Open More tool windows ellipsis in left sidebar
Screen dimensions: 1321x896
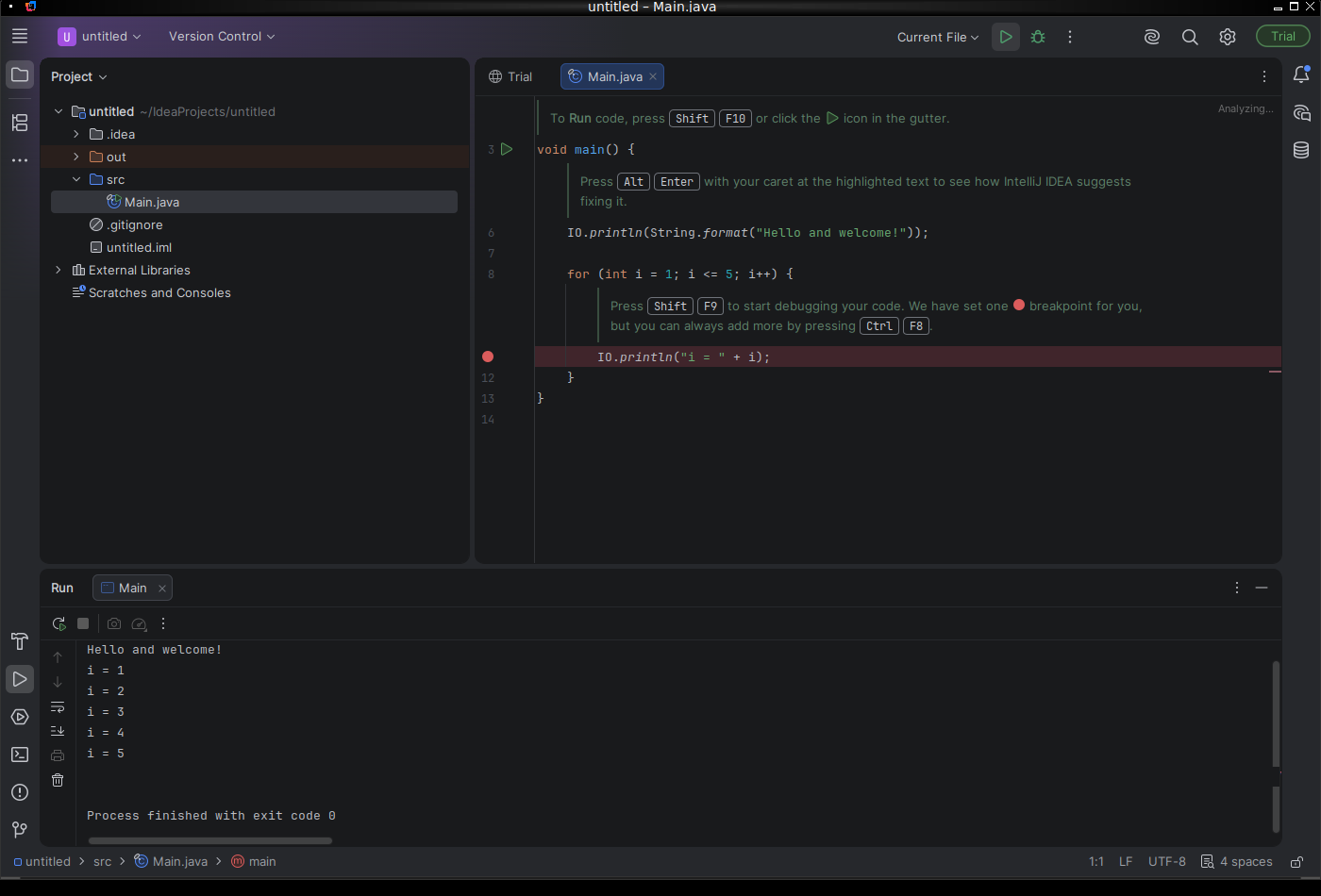coord(20,160)
